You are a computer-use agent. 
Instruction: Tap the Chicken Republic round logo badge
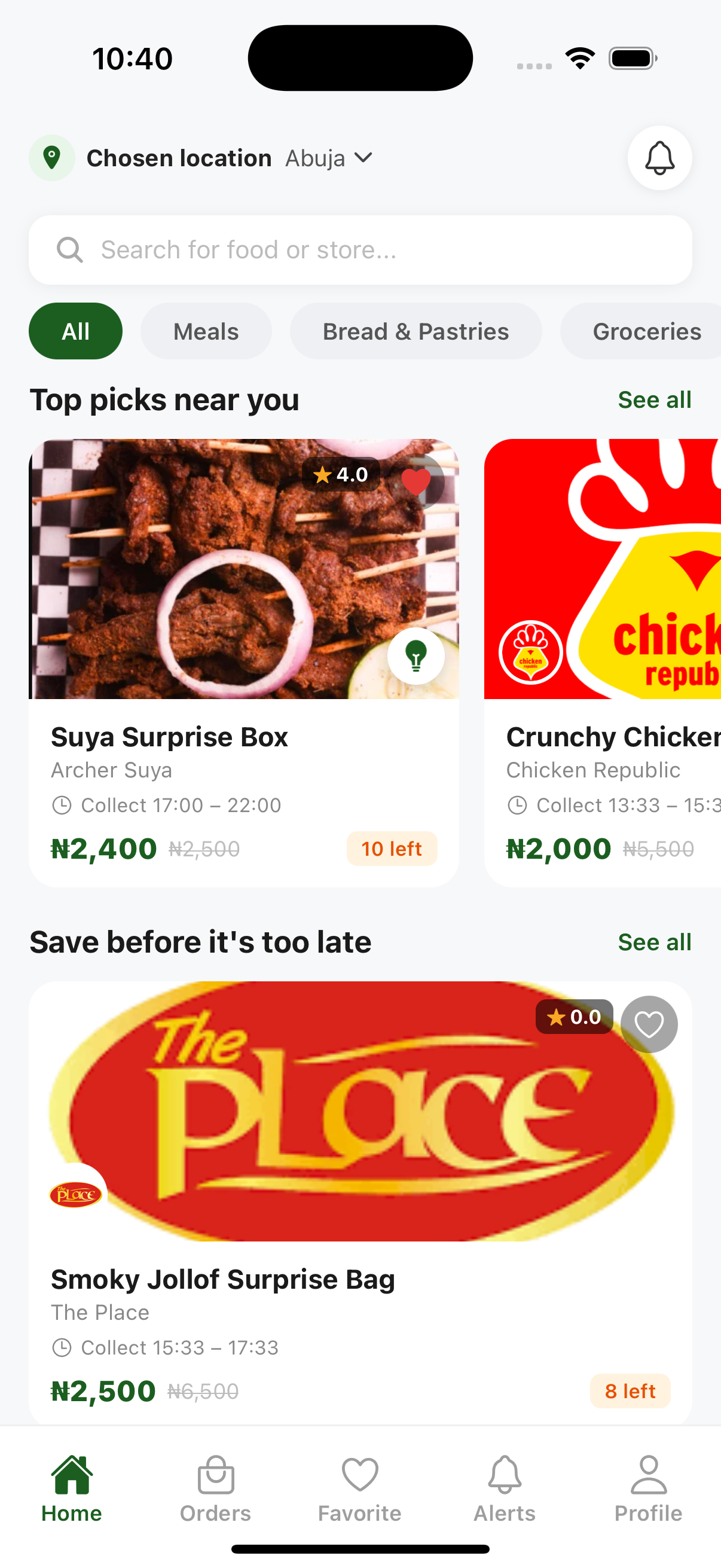point(530,652)
